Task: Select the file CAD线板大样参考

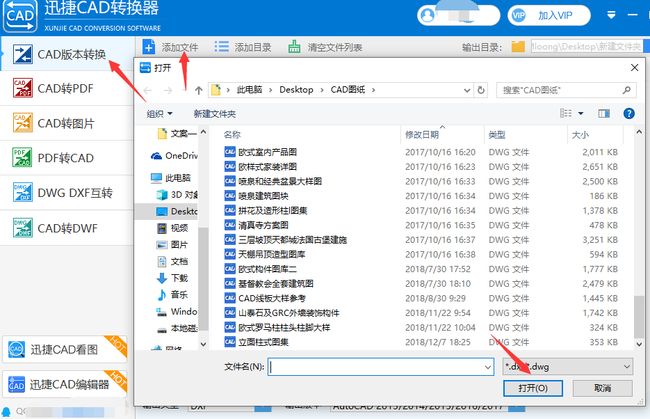Action: 265,298
